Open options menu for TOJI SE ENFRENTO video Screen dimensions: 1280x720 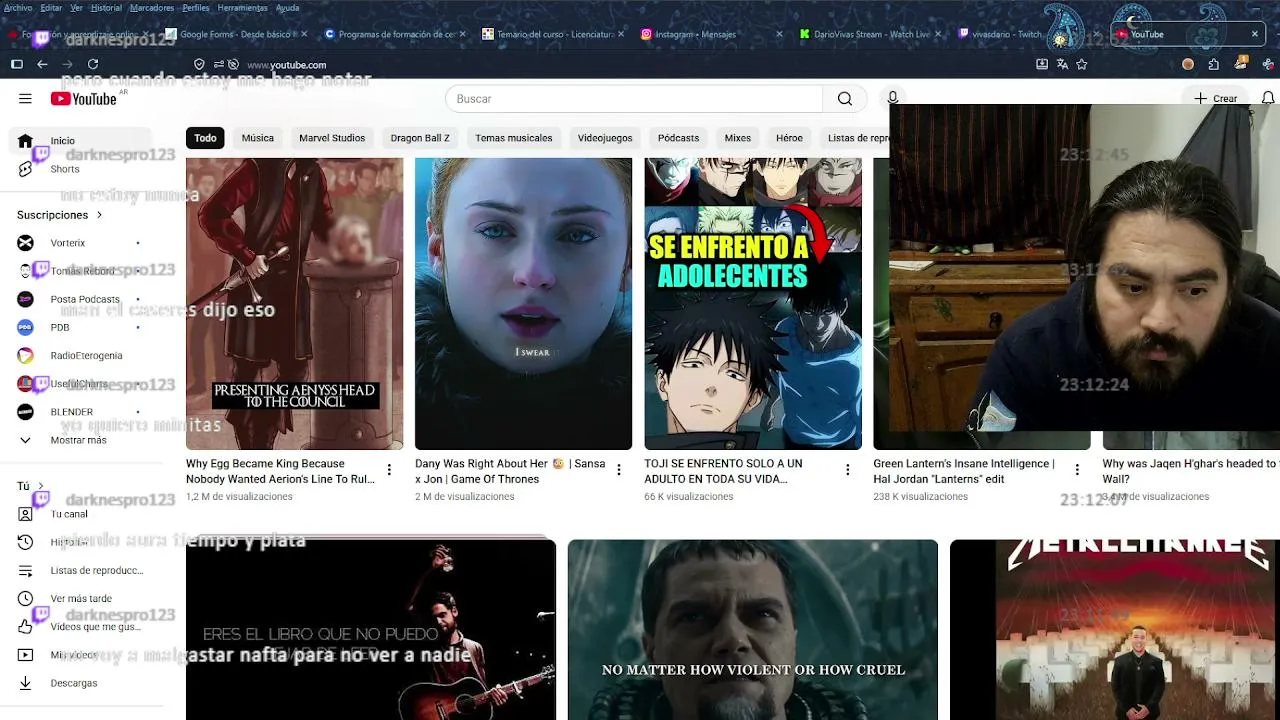847,470
